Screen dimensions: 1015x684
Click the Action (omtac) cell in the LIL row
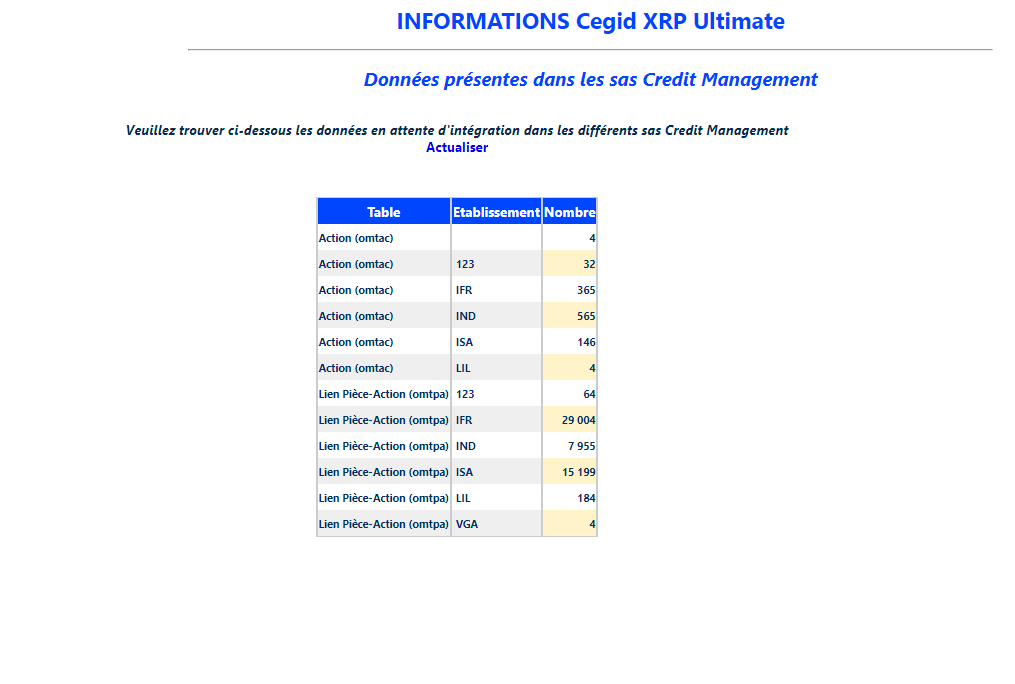point(384,368)
